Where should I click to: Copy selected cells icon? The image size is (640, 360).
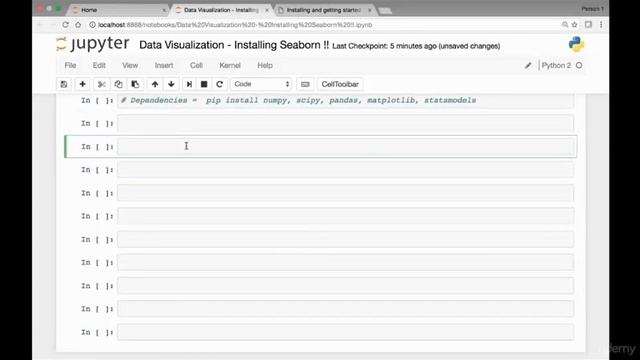click(118, 84)
